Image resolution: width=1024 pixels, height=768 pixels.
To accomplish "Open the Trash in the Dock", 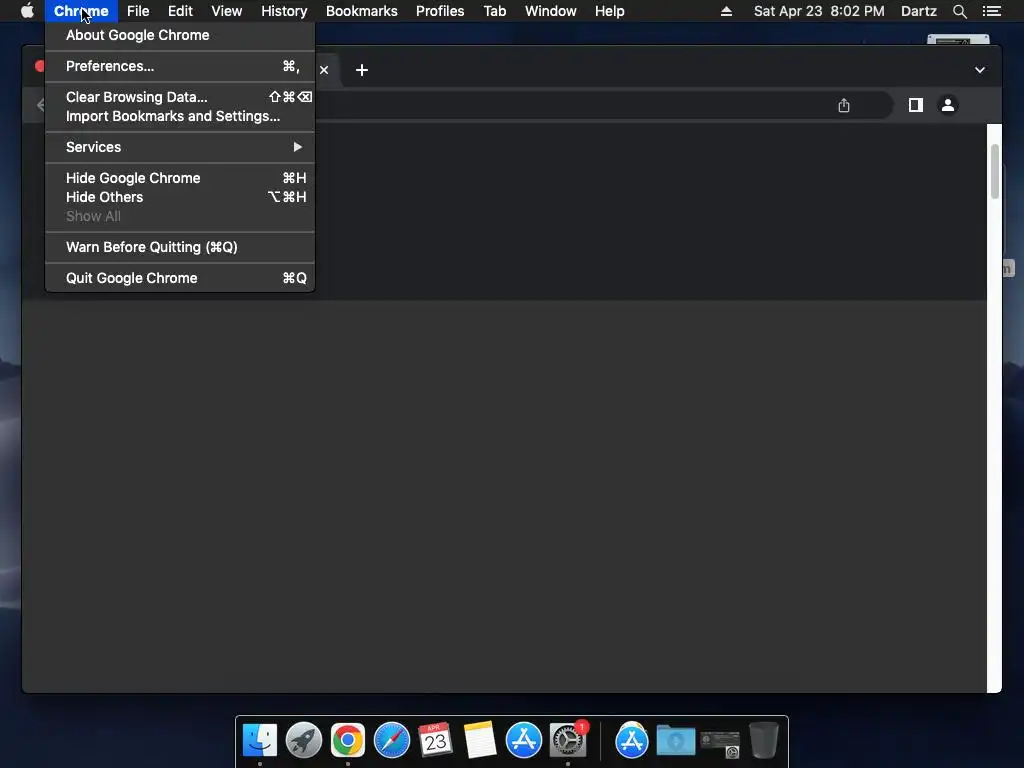I will (x=763, y=740).
